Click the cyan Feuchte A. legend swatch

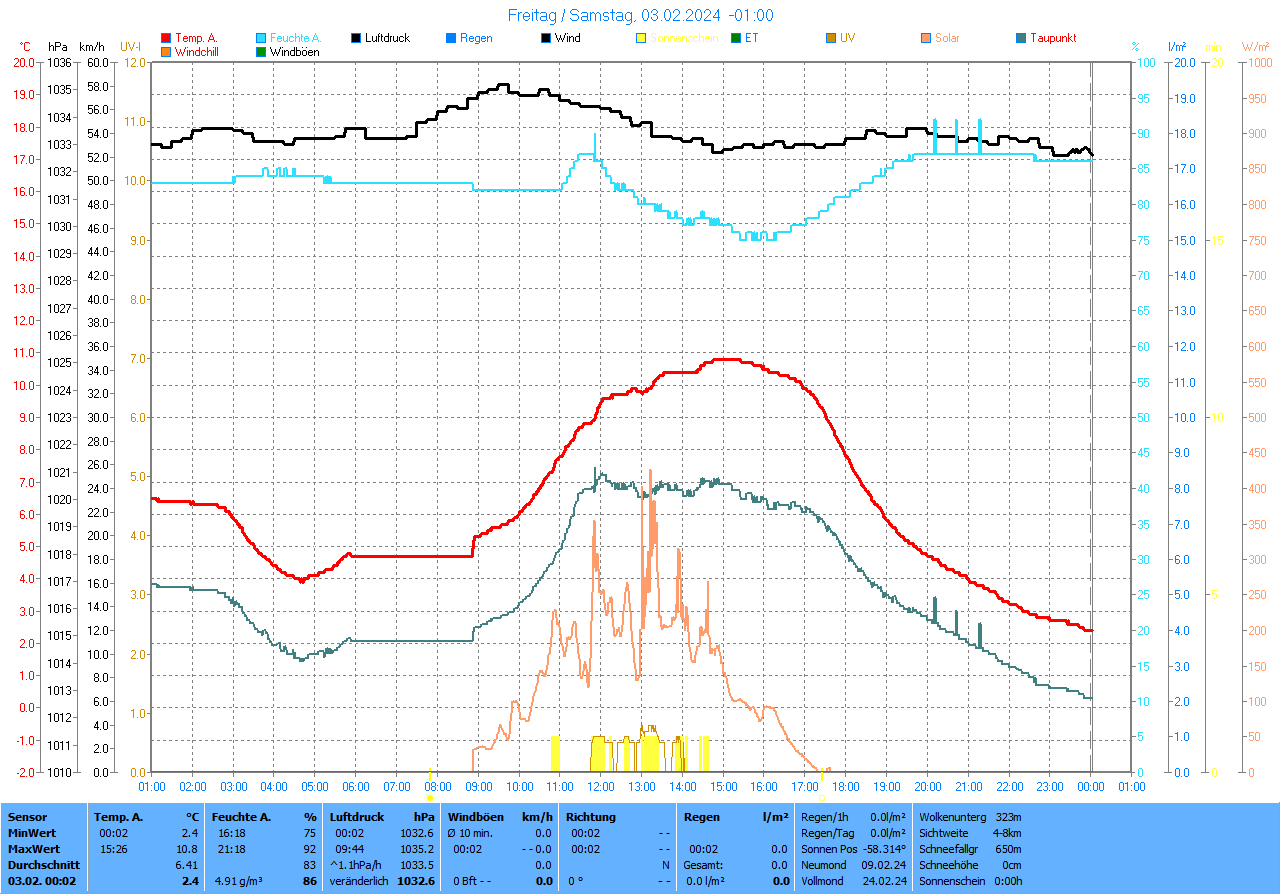[261, 38]
